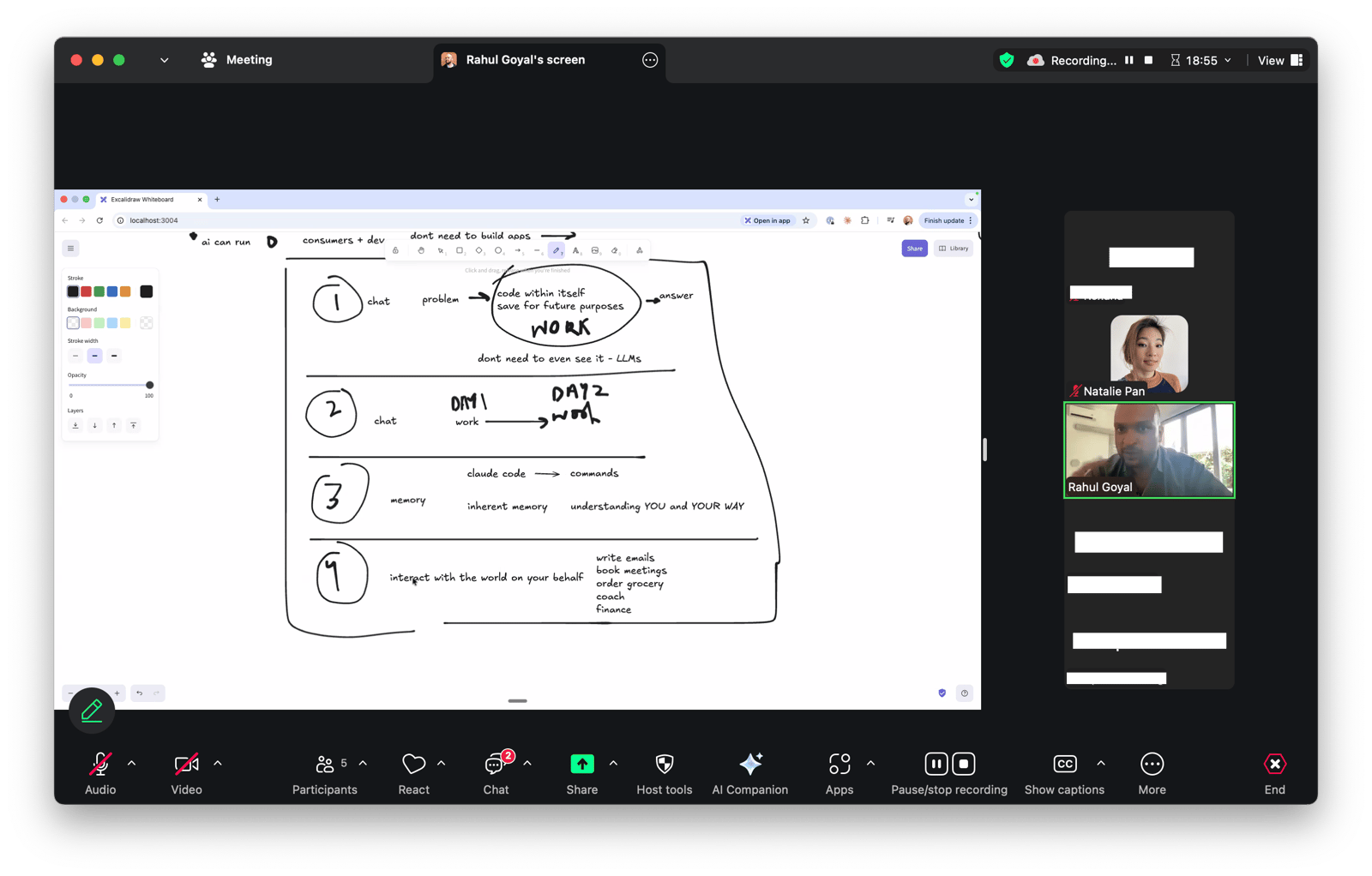The height and width of the screenshot is (876, 1372).
Task: Open Rahul Goyal's screen options ellipsis
Action: (650, 60)
